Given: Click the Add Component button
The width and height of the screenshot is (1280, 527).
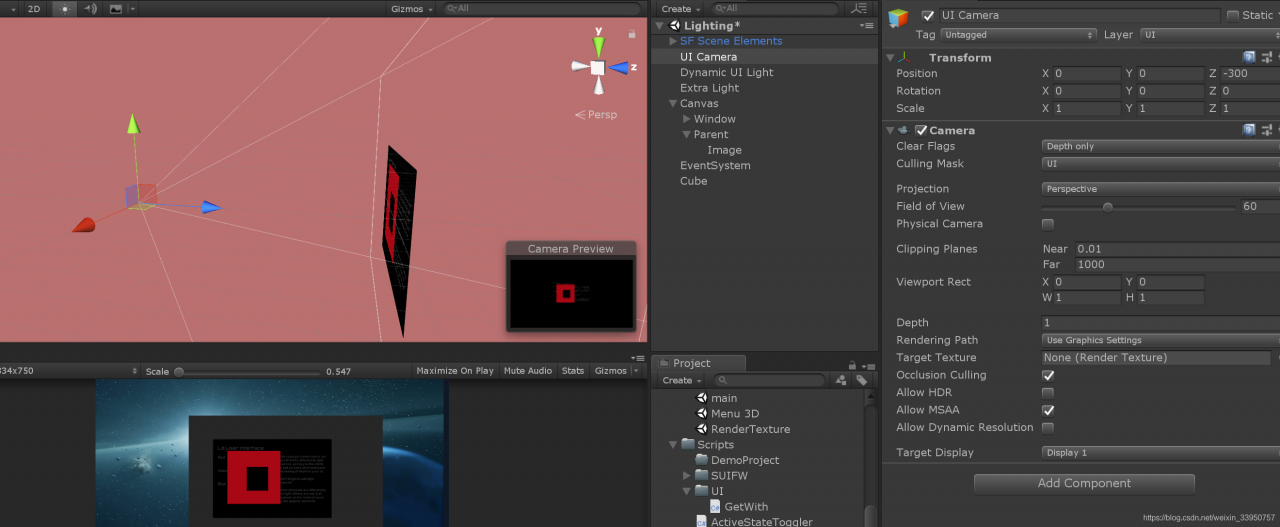Looking at the screenshot, I should [x=1084, y=483].
